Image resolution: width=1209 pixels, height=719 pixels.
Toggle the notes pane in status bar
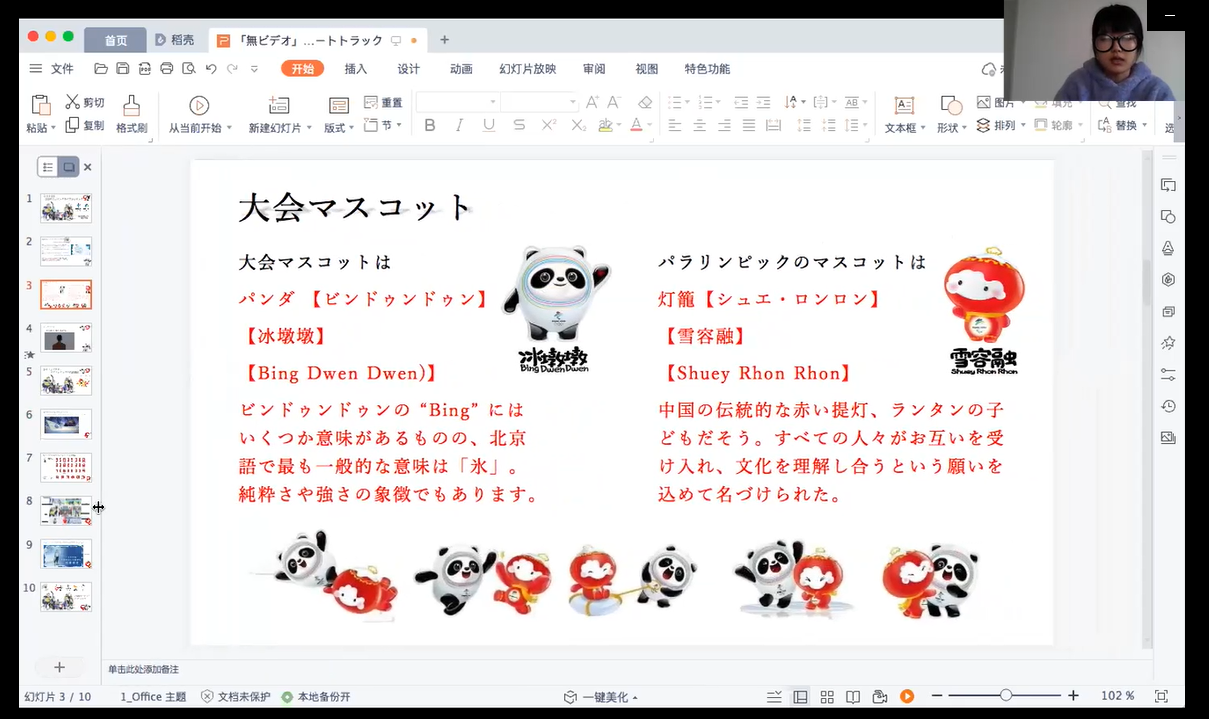tap(774, 696)
